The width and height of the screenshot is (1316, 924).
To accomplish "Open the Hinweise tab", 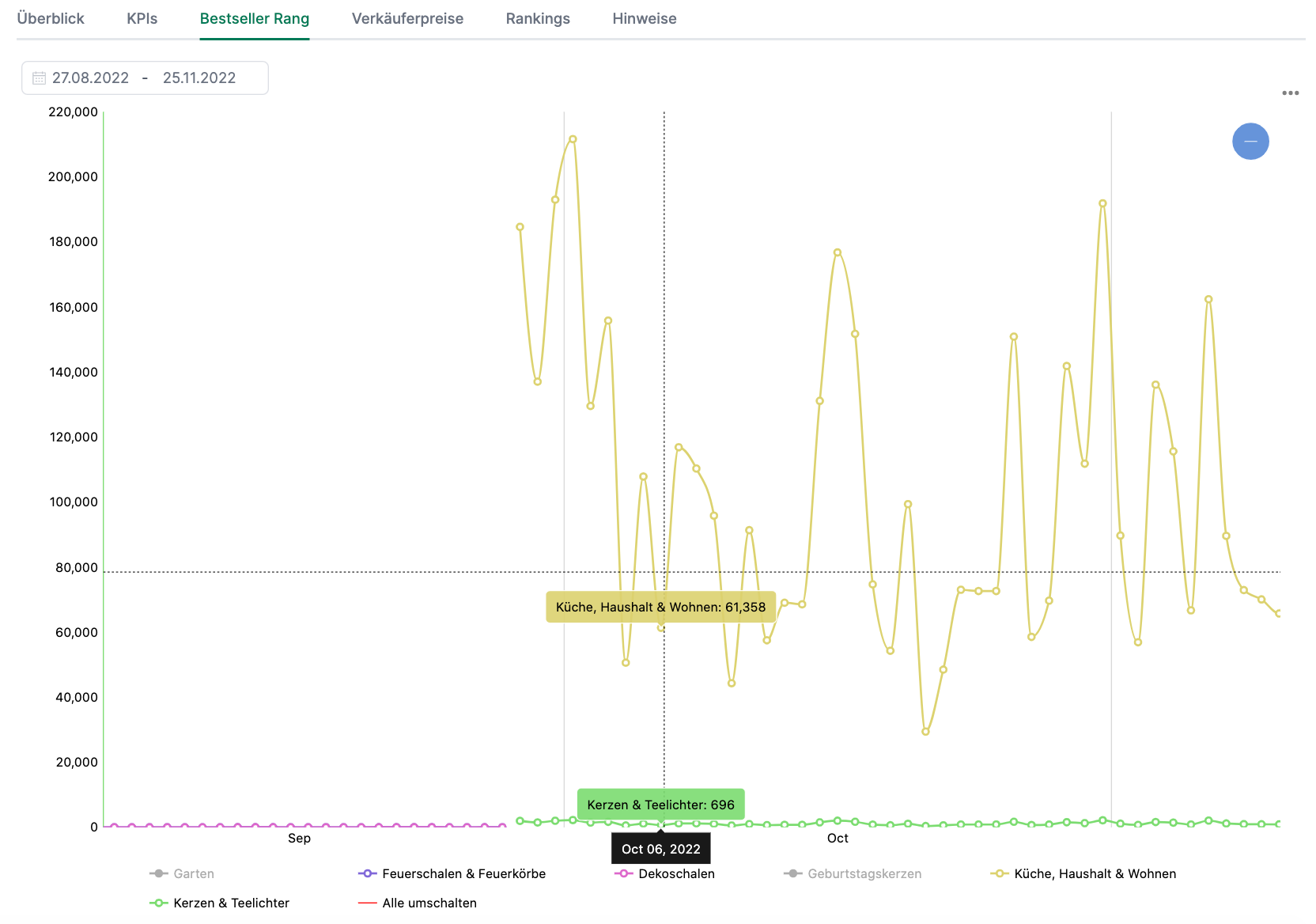I will point(645,18).
